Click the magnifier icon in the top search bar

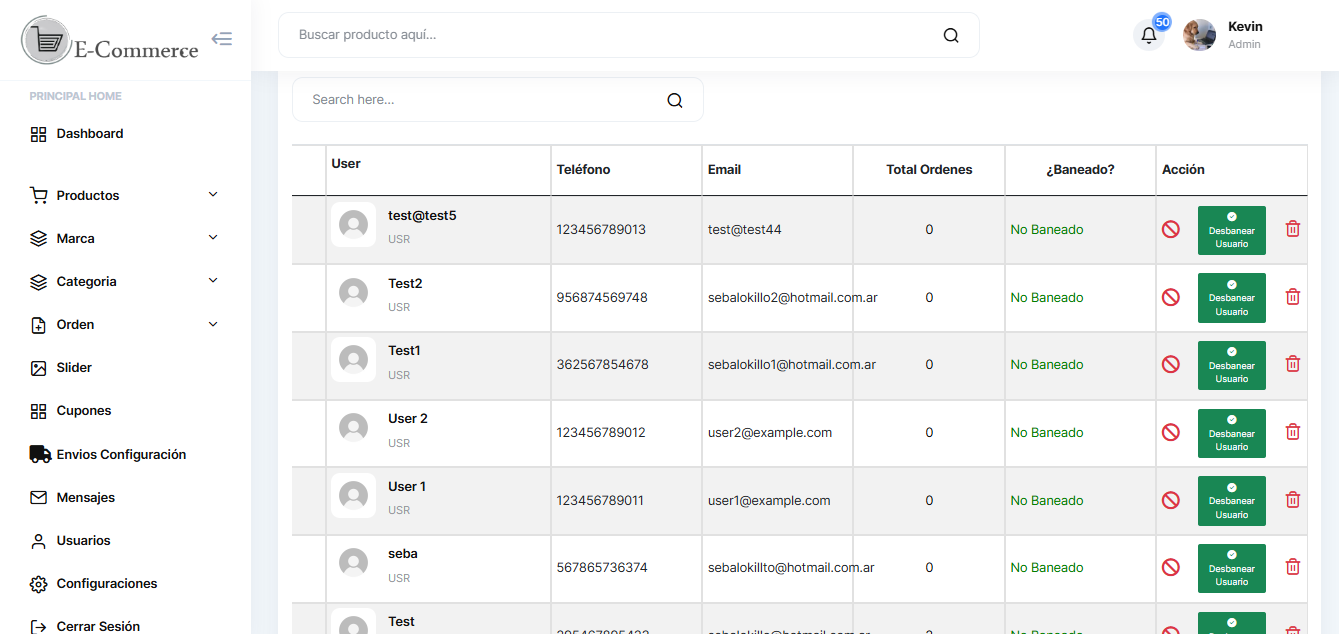click(950, 36)
